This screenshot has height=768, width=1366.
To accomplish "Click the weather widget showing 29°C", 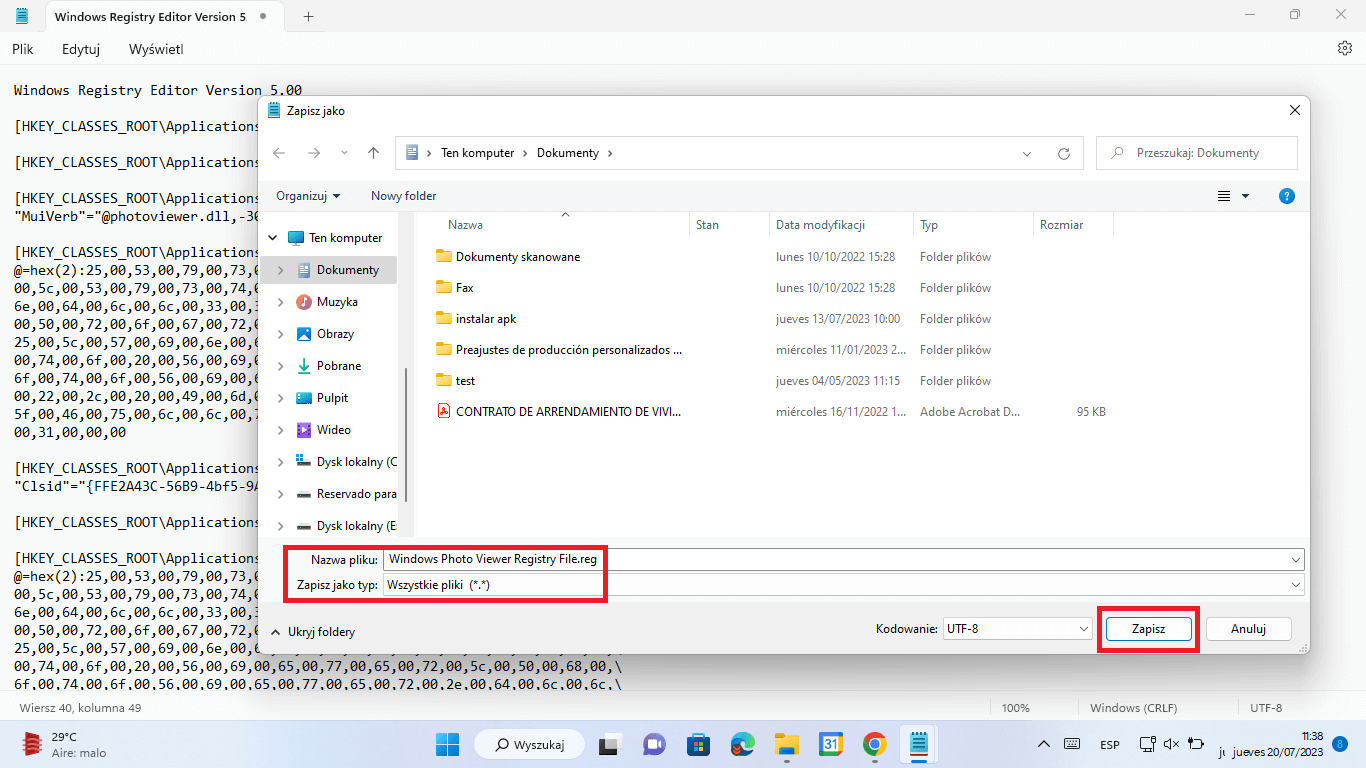I will tap(64, 745).
